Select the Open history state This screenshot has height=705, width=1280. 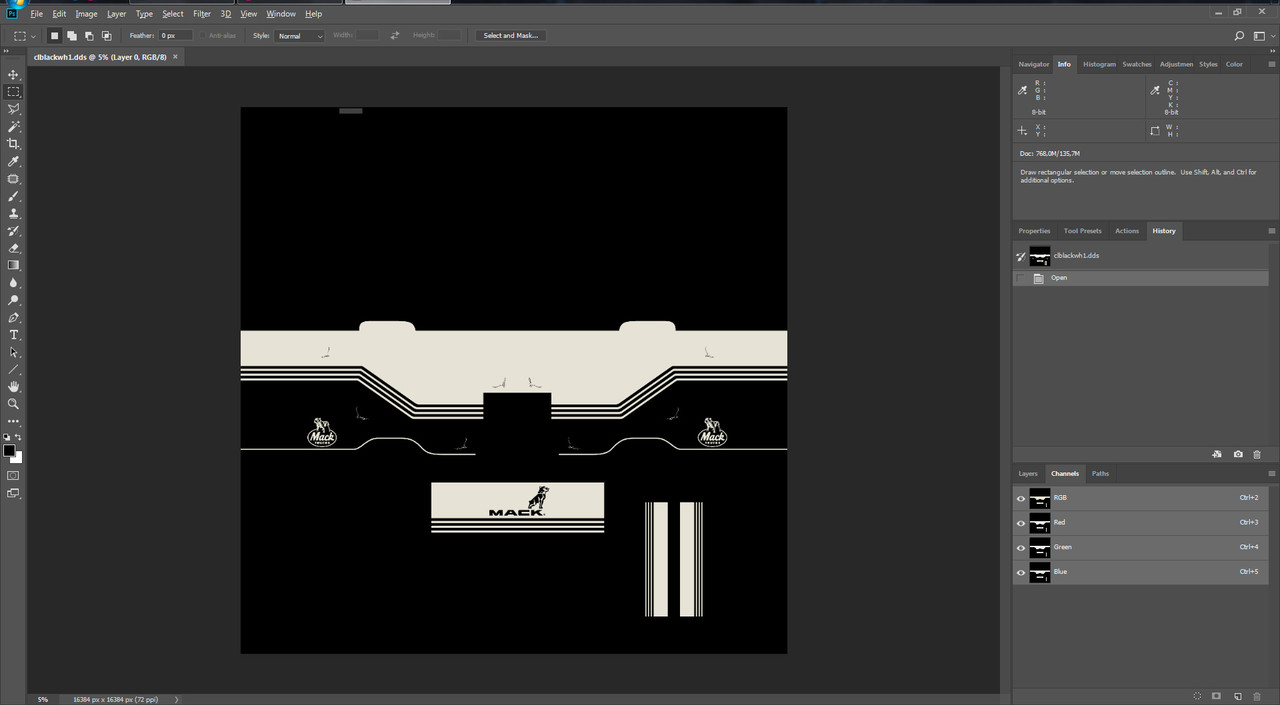point(1140,278)
